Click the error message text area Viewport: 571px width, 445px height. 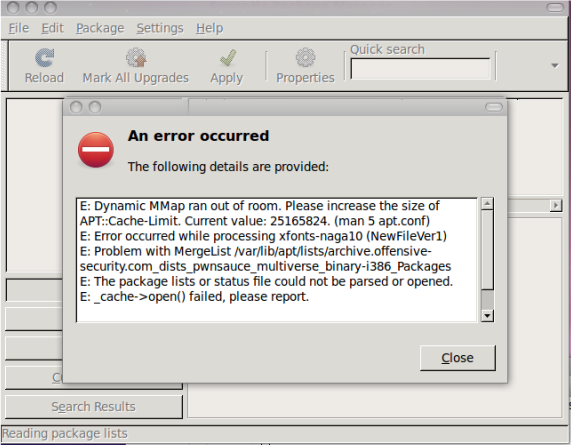point(277,260)
